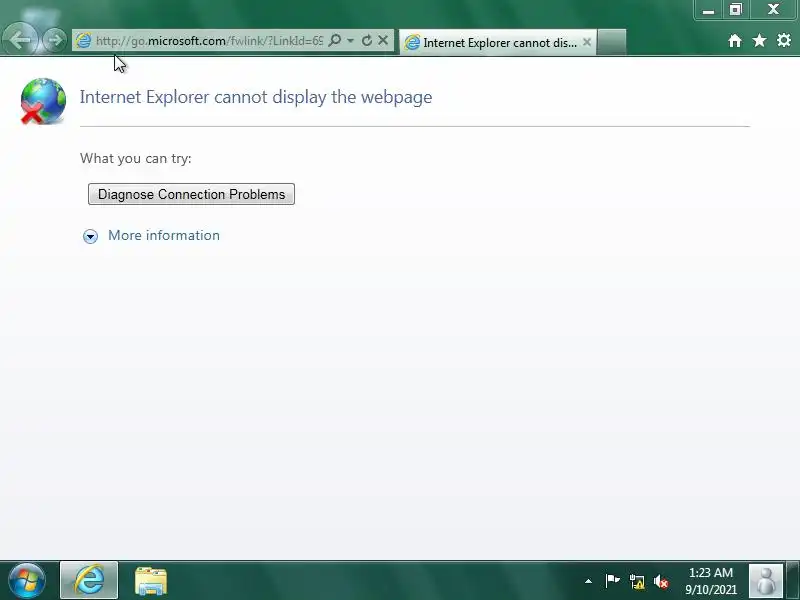Open a new tab with the blank tab button
Screen dimensions: 800x600
[611, 42]
